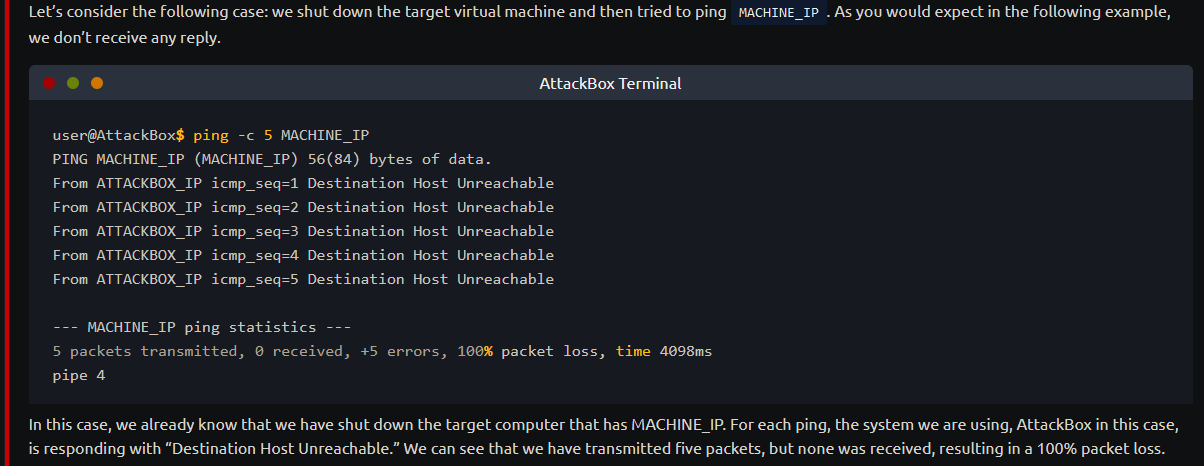Click the icmp_seq=2 Destination Host Unreachable line
This screenshot has width=1204, height=466.
tap(303, 207)
